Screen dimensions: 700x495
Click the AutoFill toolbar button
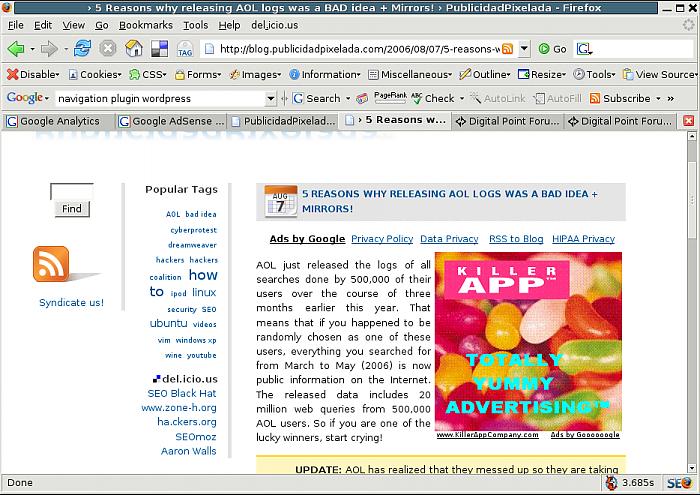pyautogui.click(x=558, y=98)
